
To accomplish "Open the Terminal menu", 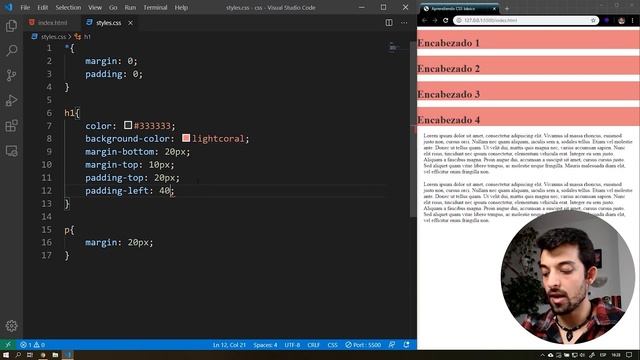I will coord(155,7).
